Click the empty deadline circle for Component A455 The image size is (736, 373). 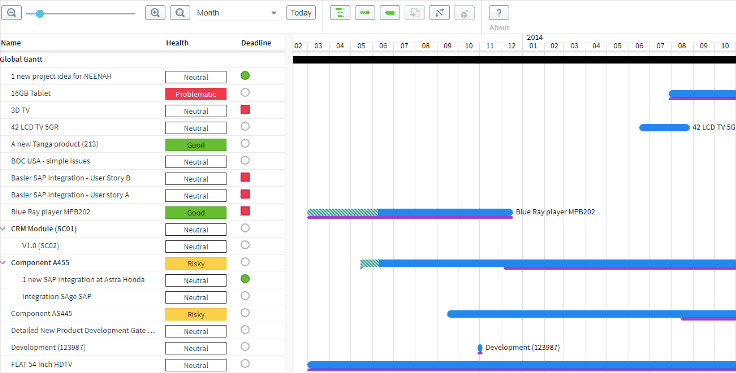(x=245, y=262)
